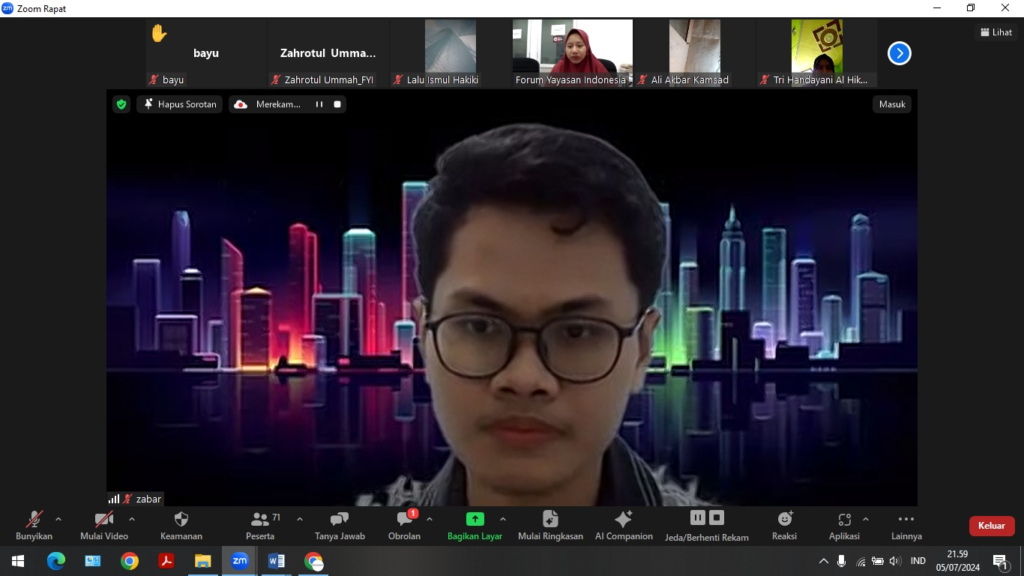Open Adobe Acrobat from taskbar
Viewport: 1024px width, 576px height.
coord(166,561)
